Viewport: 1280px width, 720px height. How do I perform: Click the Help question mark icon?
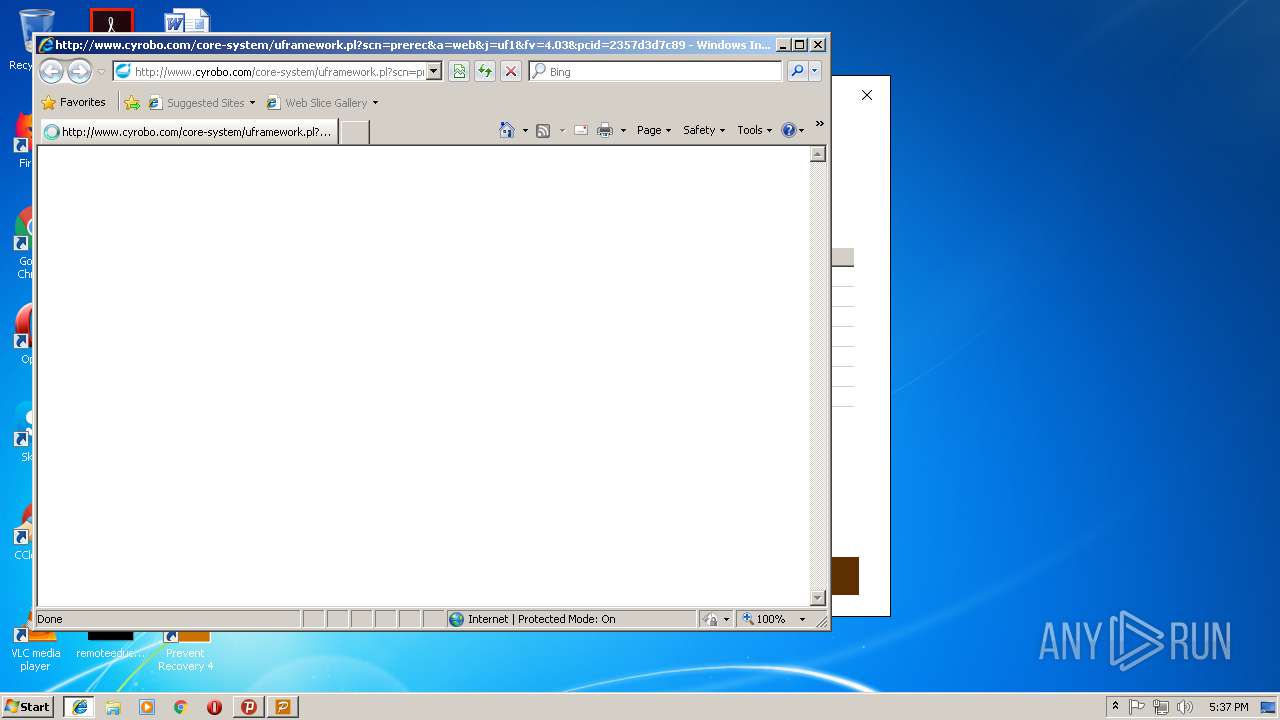pos(788,130)
